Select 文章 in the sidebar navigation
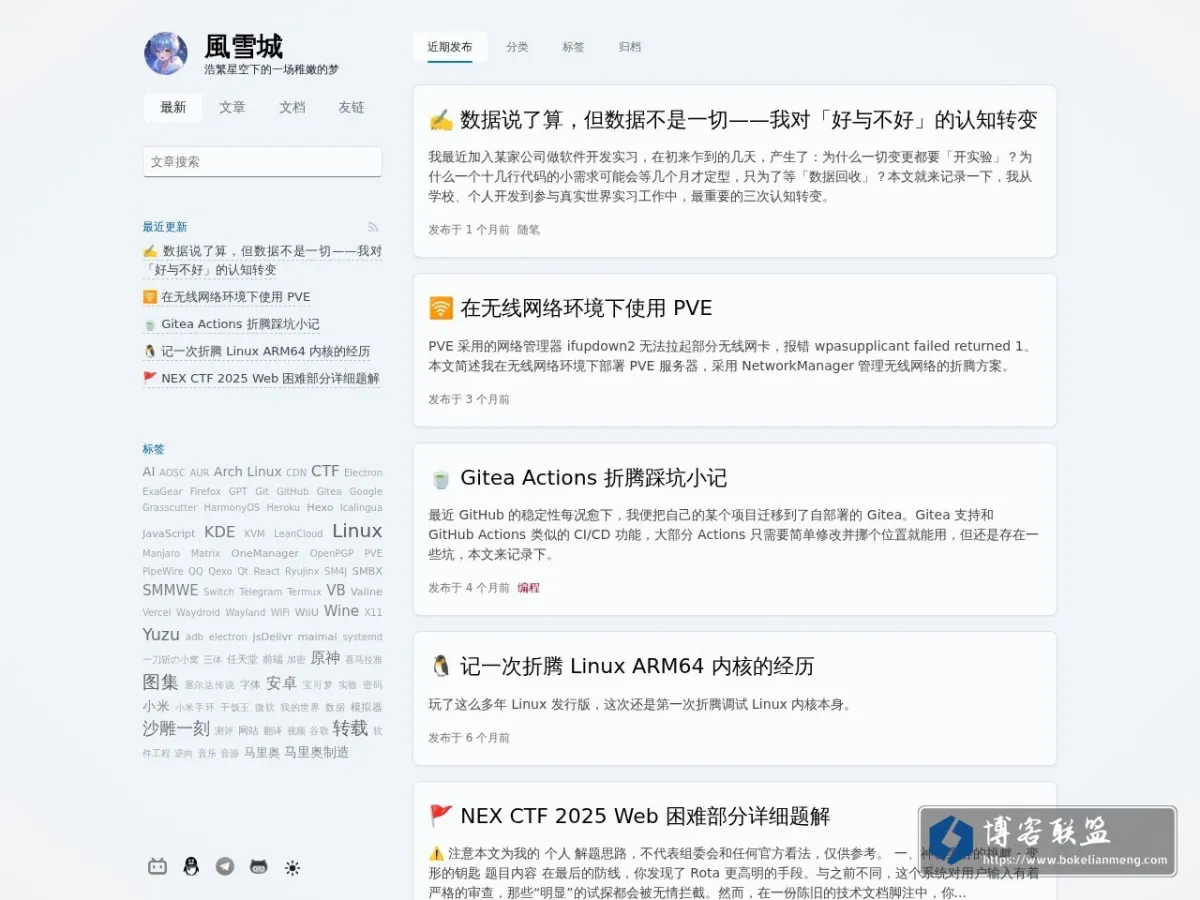The image size is (1200, 900). click(233, 107)
